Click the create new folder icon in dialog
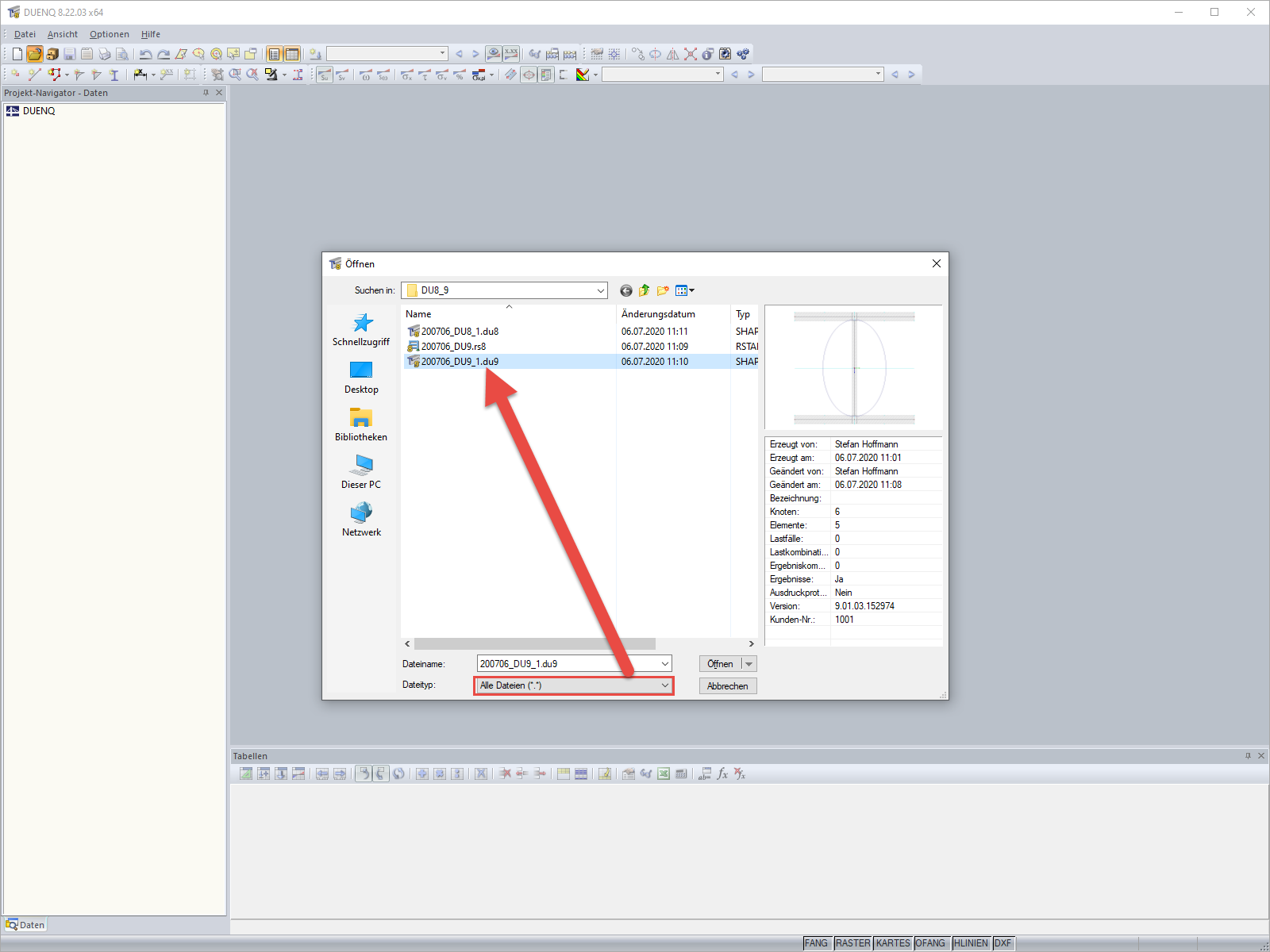Viewport: 1270px width, 952px height. [663, 290]
